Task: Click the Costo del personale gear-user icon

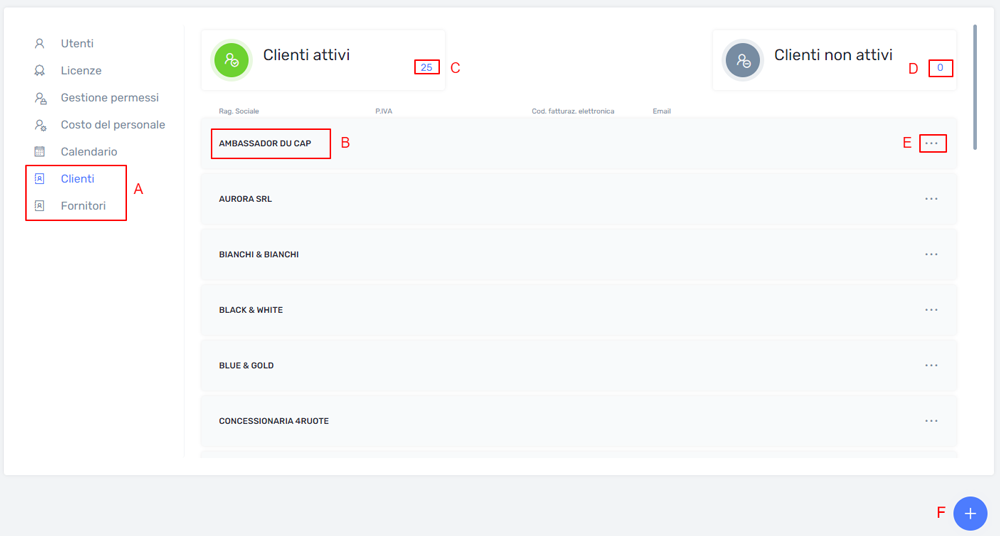Action: [x=40, y=125]
